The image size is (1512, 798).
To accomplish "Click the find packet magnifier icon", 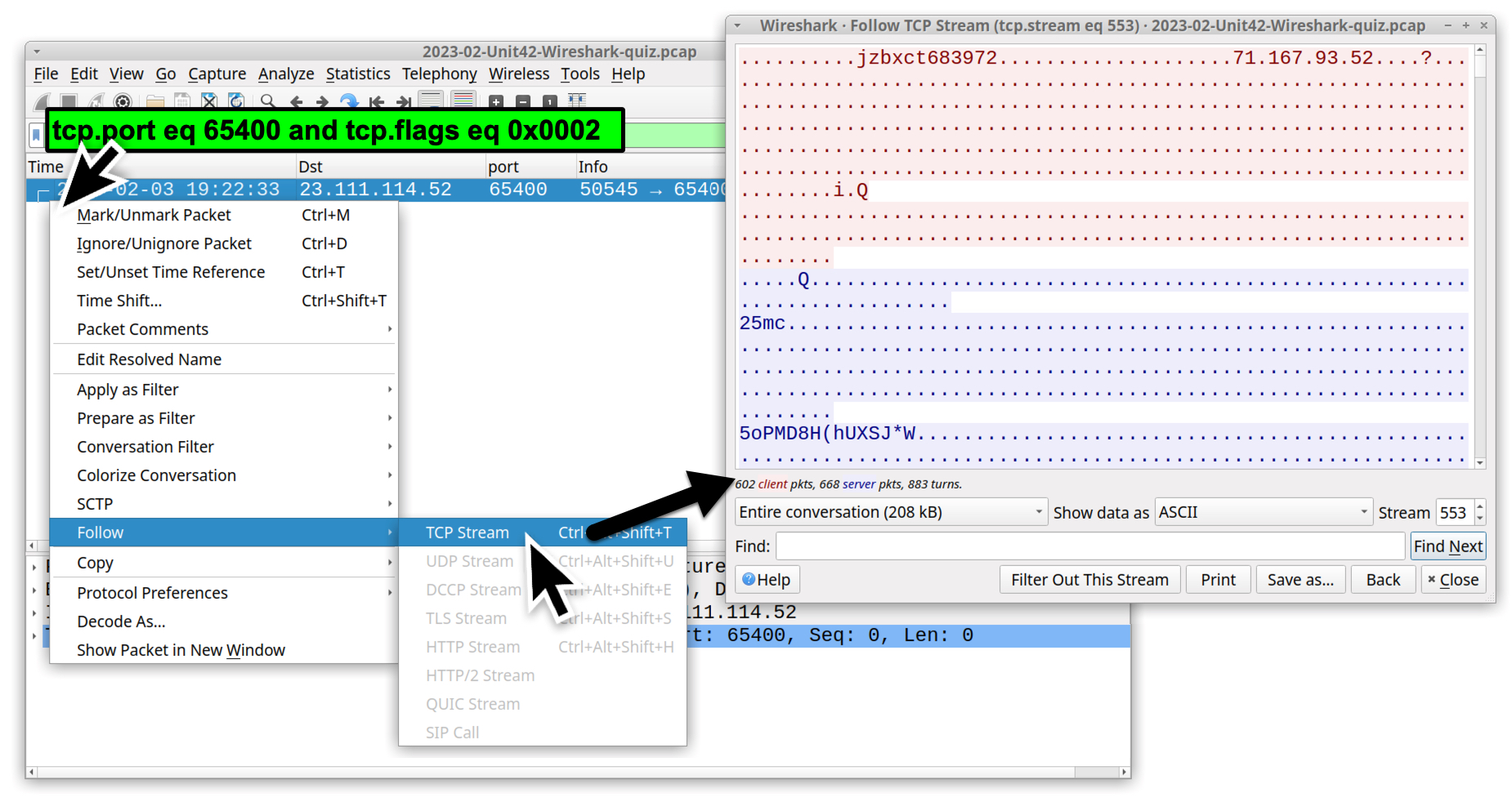I will pos(268,101).
